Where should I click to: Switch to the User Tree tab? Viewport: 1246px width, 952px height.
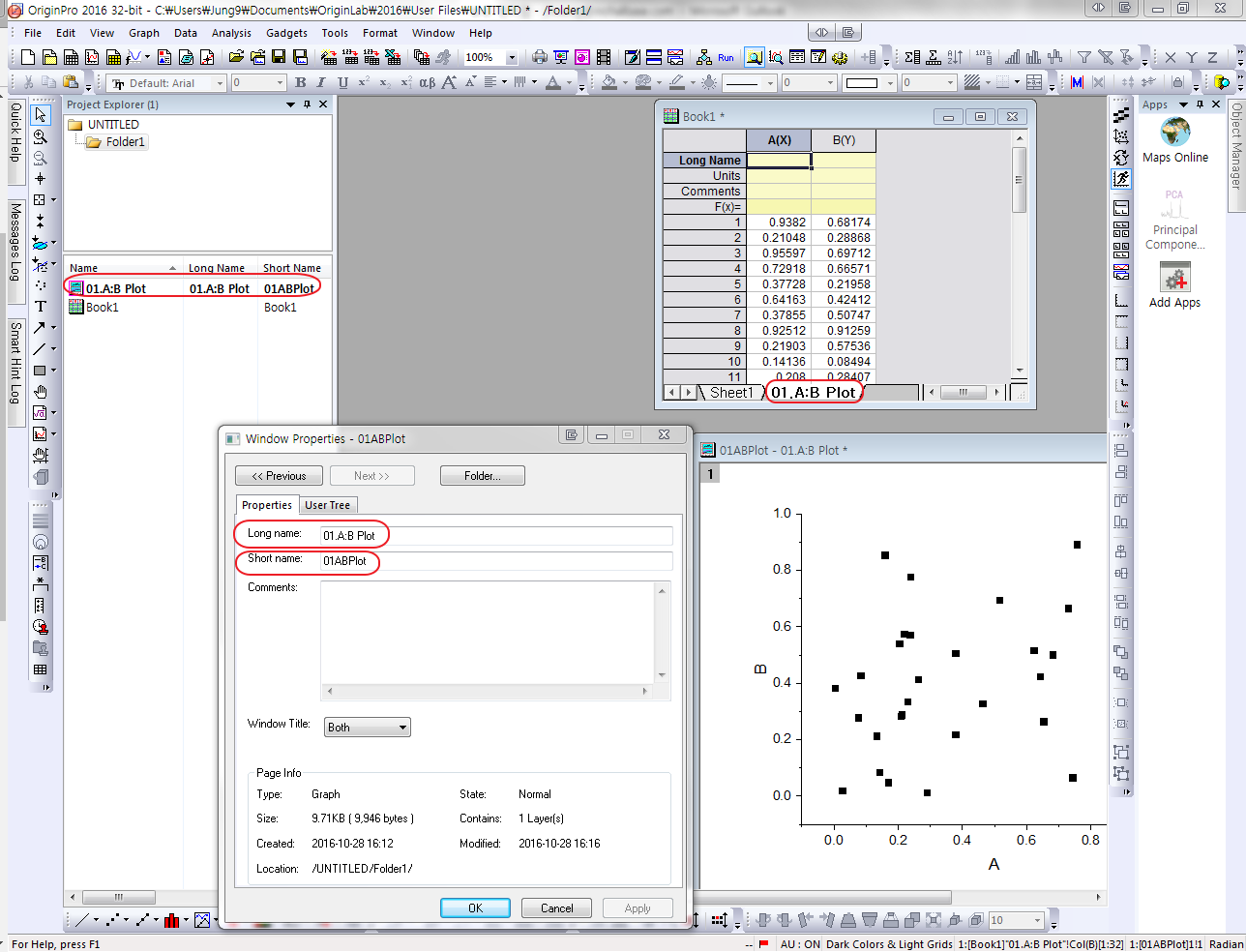pos(327,505)
